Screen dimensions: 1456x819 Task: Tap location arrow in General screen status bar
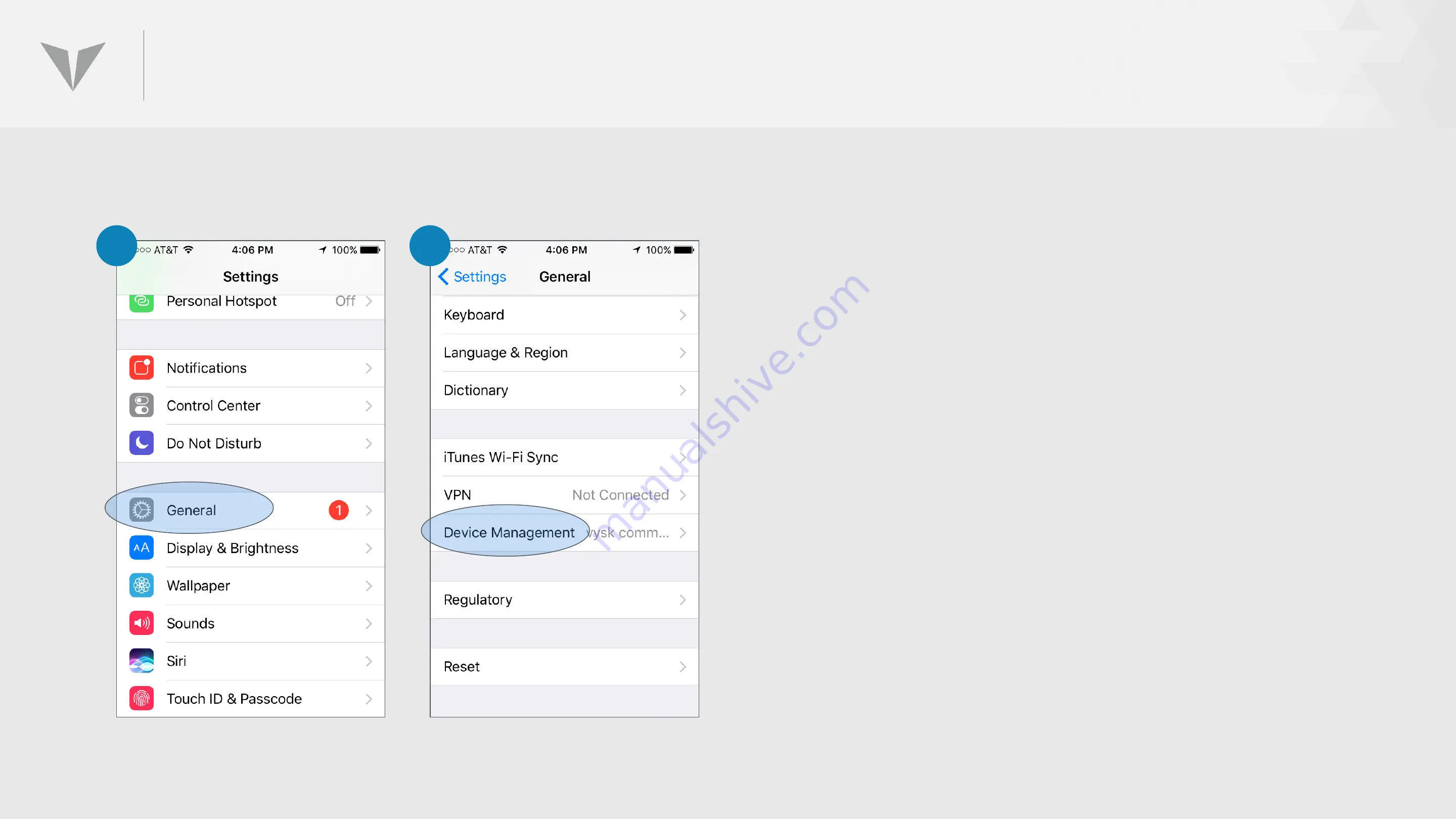(637, 250)
